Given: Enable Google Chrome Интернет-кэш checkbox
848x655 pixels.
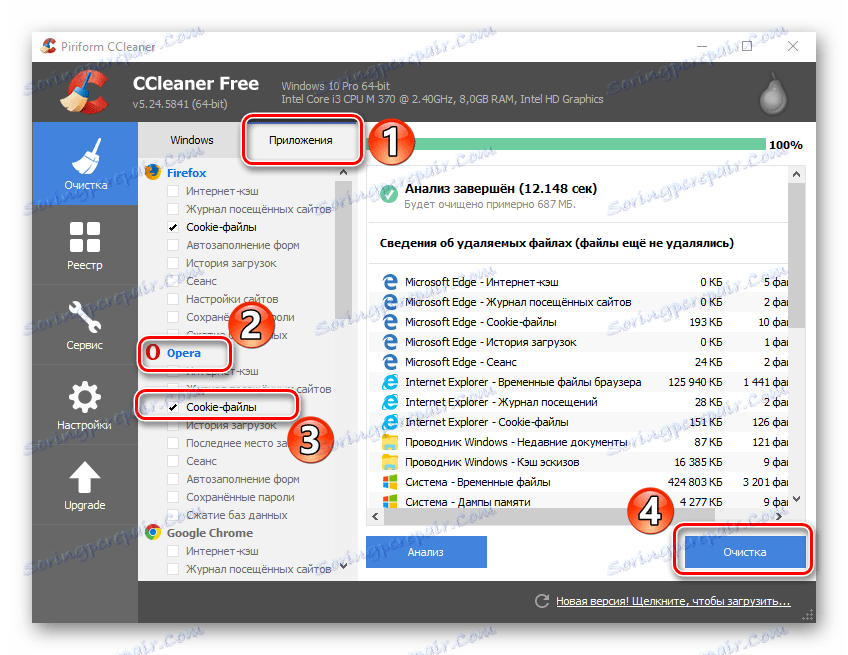Looking at the screenshot, I should (x=173, y=551).
